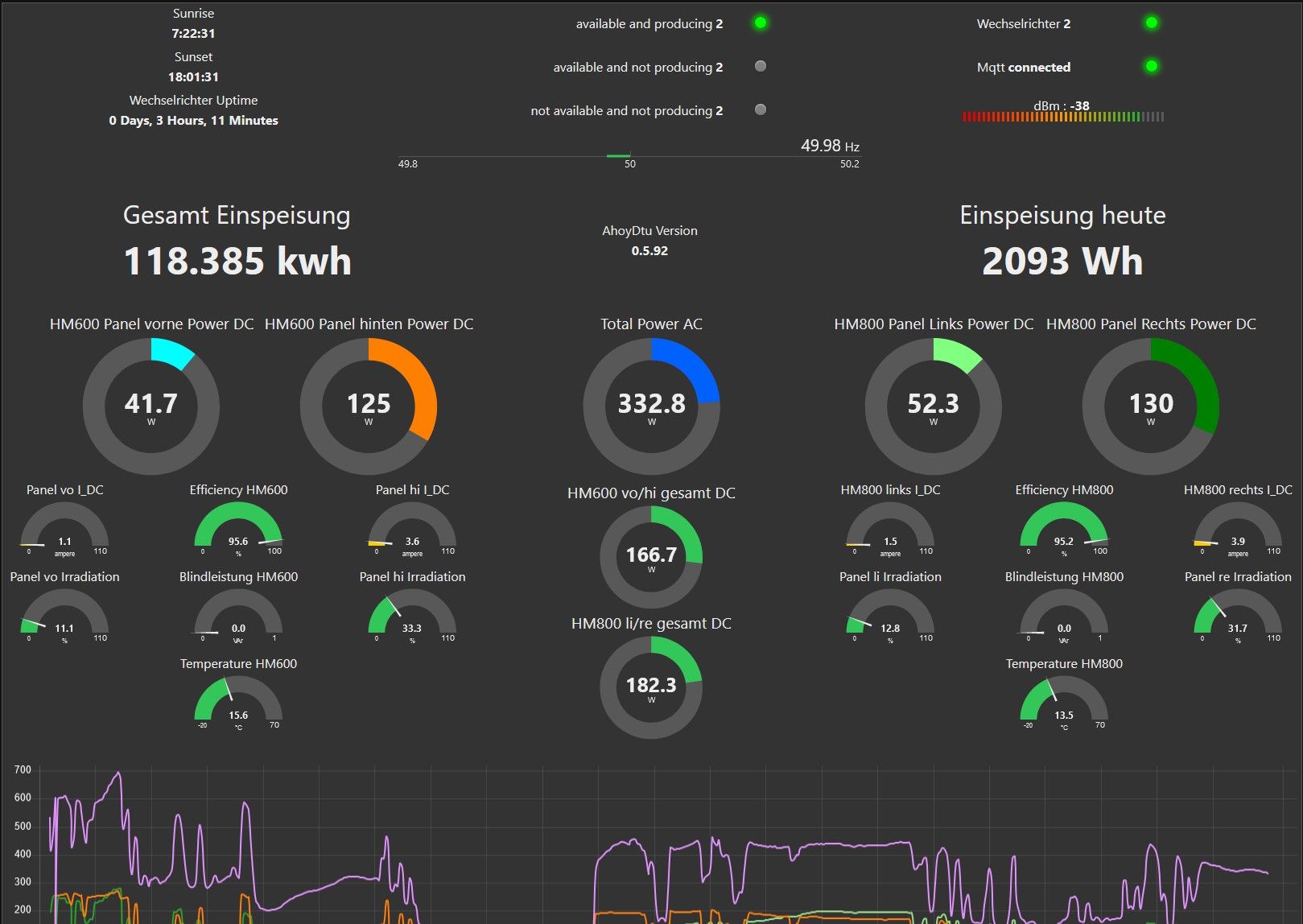
Task: Click the 700 label on the chart axis
Action: (x=23, y=769)
